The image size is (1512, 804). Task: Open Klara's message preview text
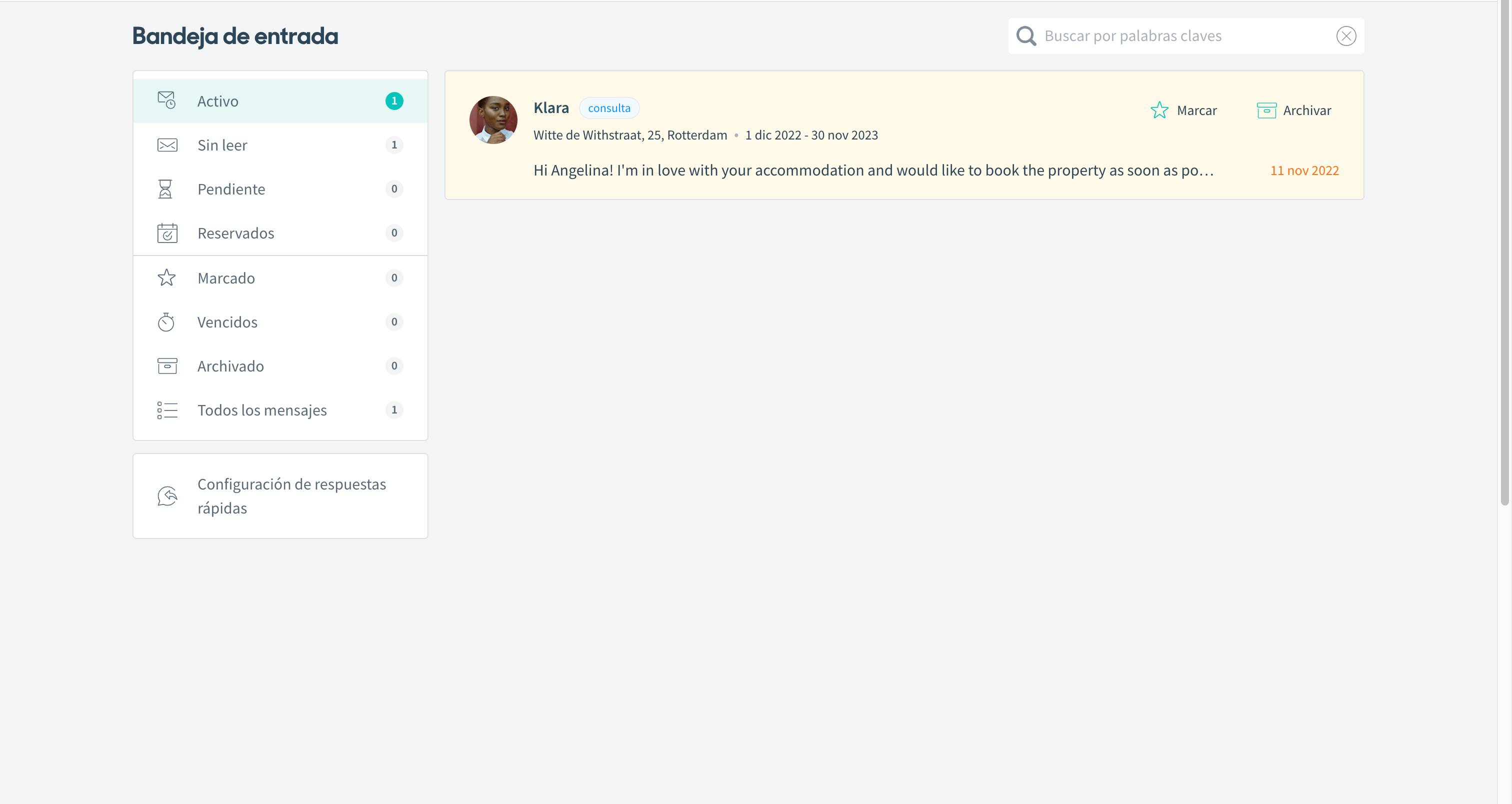(x=873, y=170)
